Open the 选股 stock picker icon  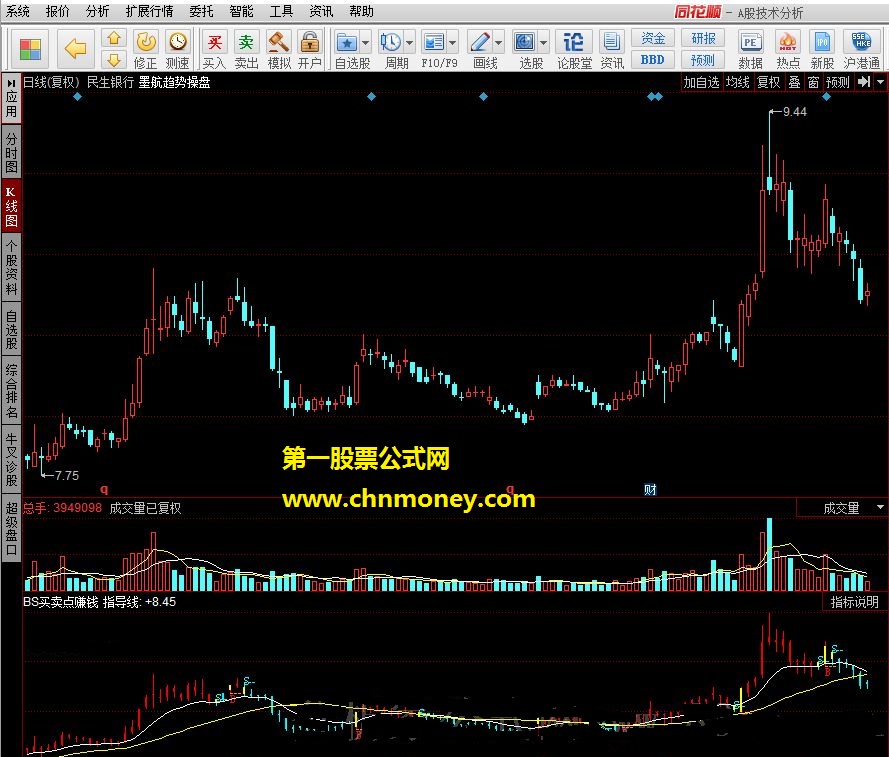(524, 43)
